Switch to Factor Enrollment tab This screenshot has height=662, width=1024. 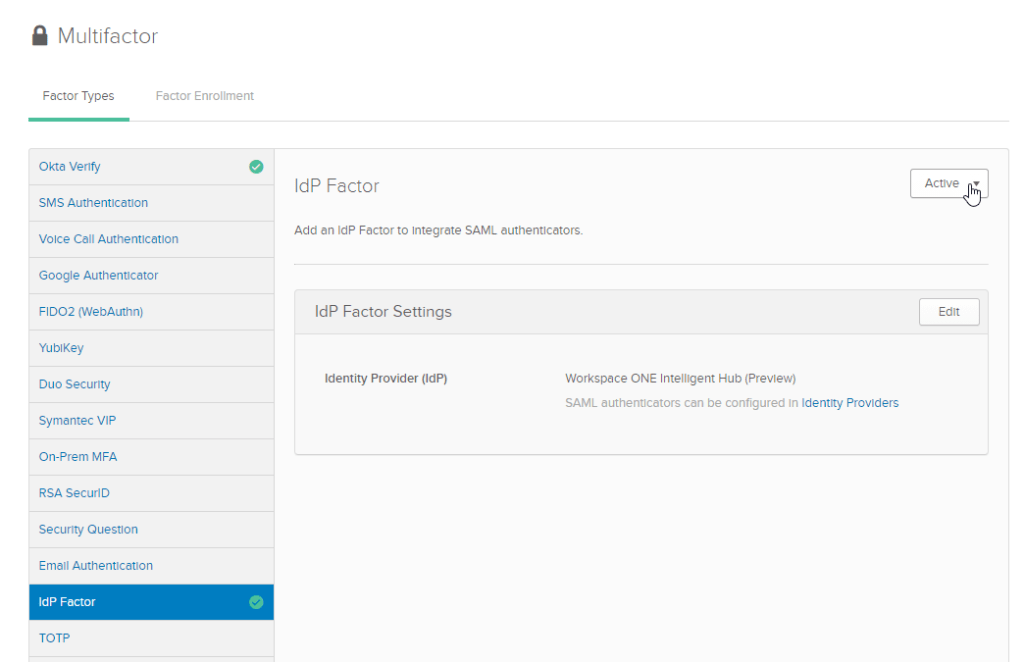[x=204, y=96]
